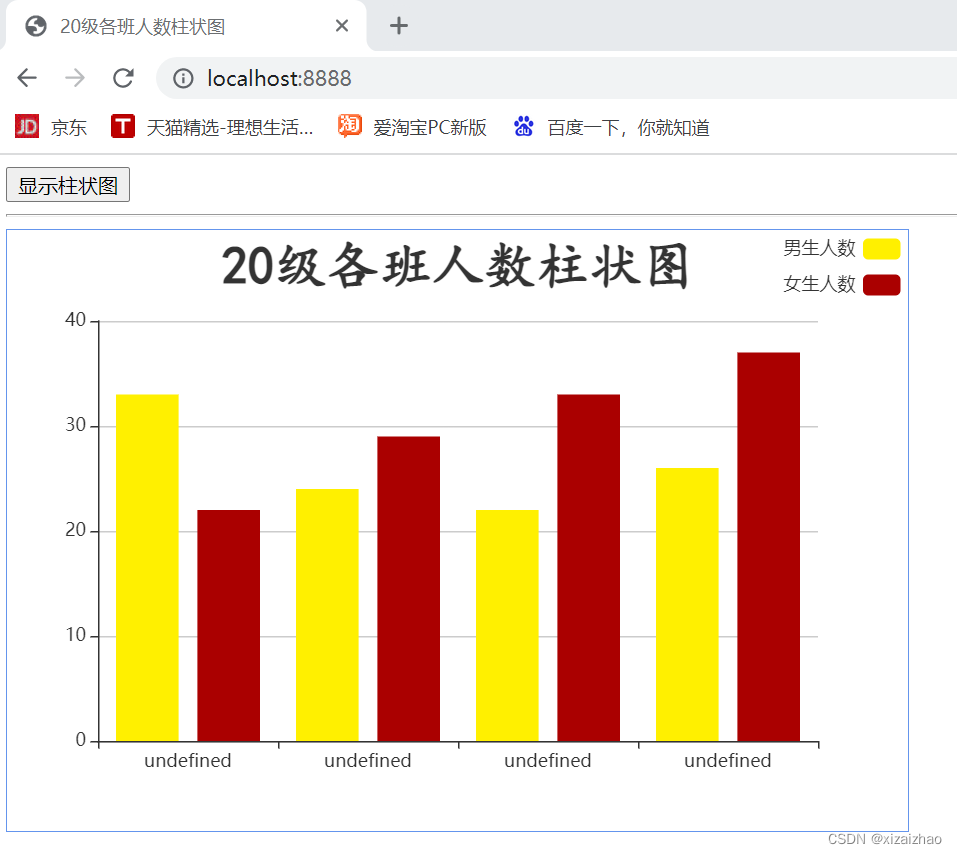Reload the page with refresh icon
Viewport: 957px width, 854px height.
(123, 78)
